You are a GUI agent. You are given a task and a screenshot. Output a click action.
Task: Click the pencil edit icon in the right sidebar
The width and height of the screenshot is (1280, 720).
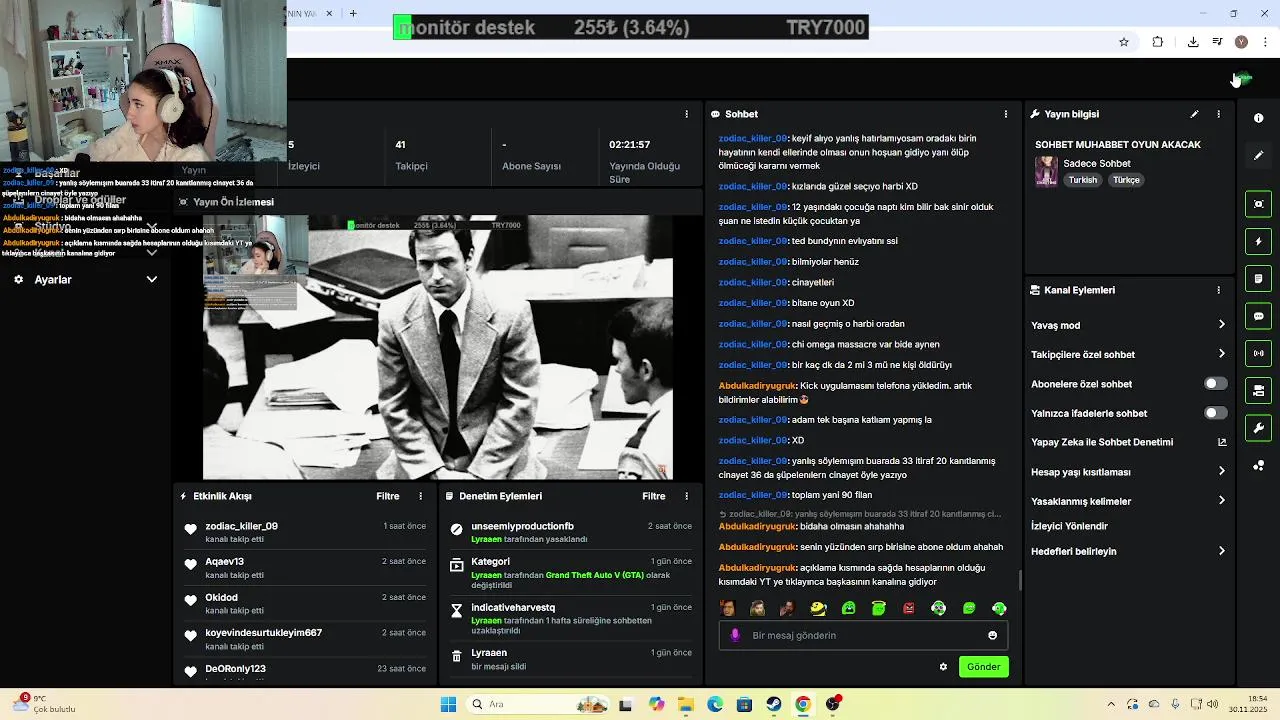coord(1258,155)
